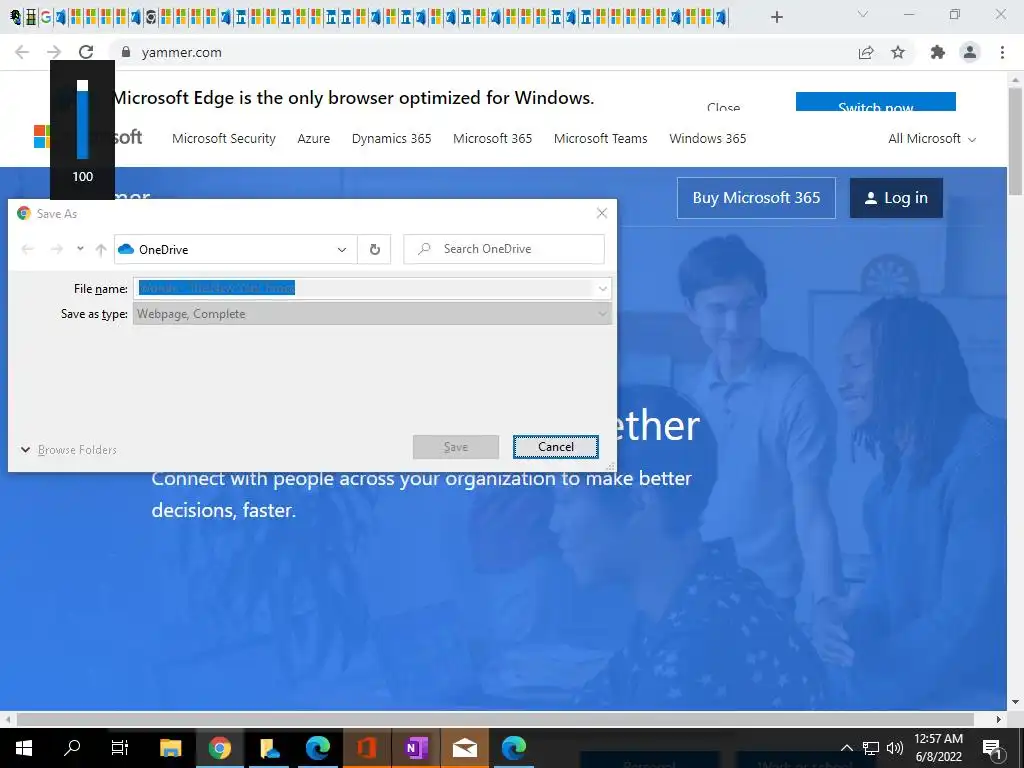
Task: Click Save button in dialog
Action: (456, 447)
